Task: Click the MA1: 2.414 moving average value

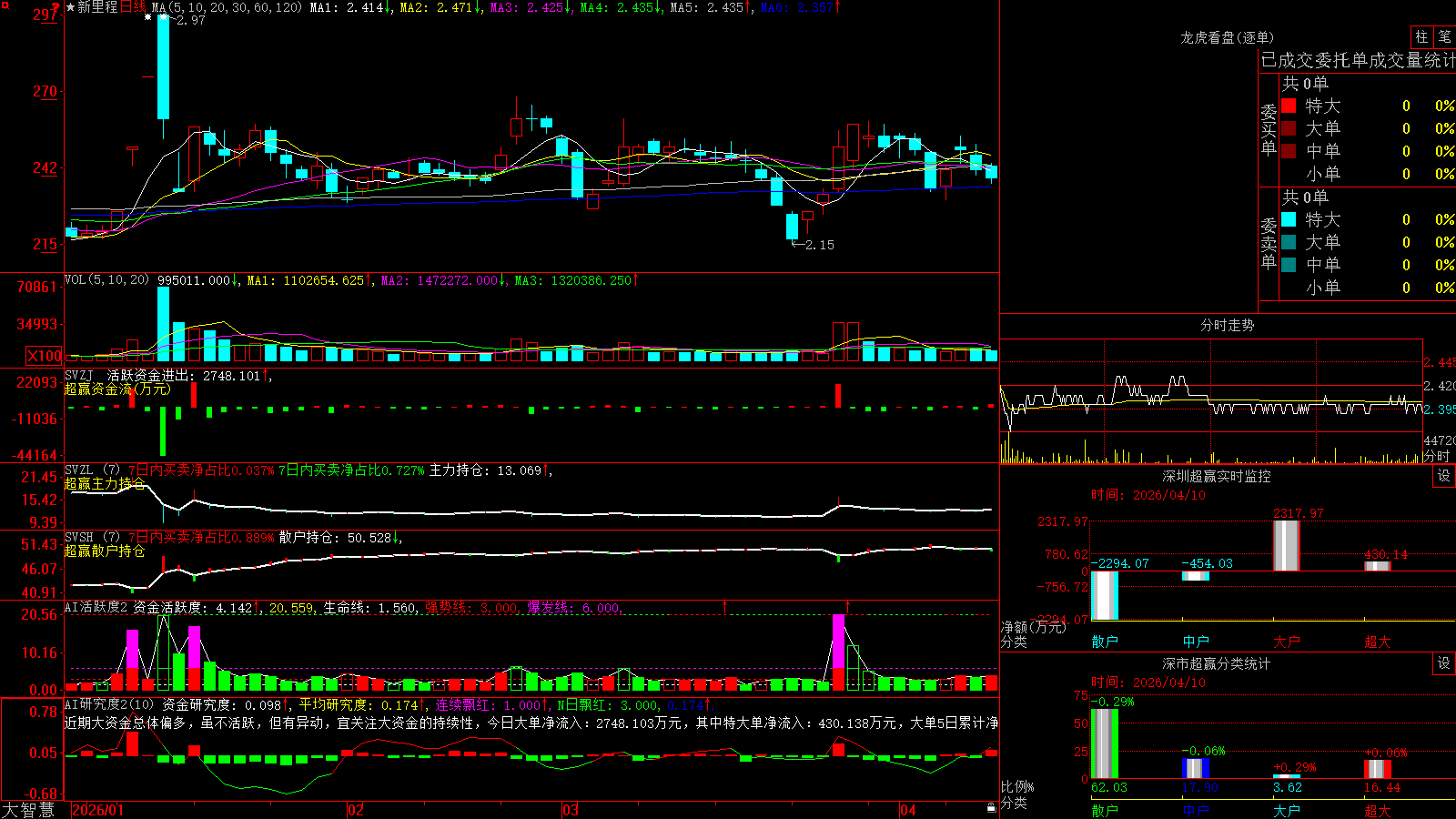Action: pos(347,7)
